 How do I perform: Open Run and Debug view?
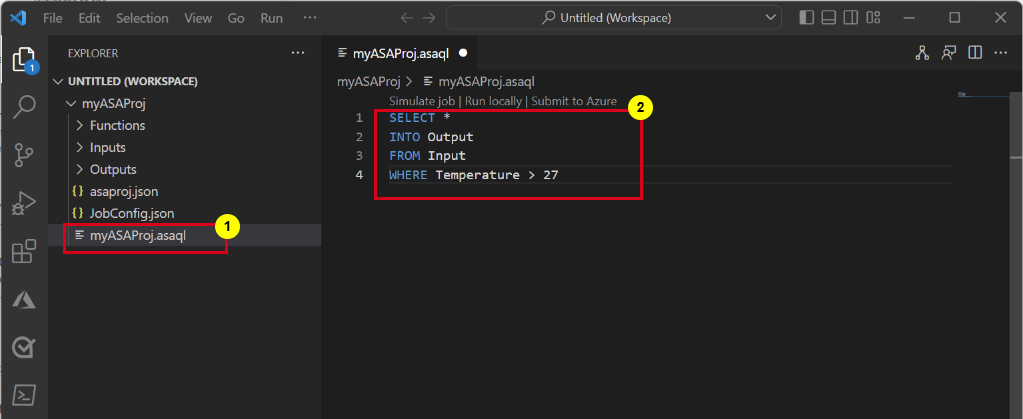(24, 204)
